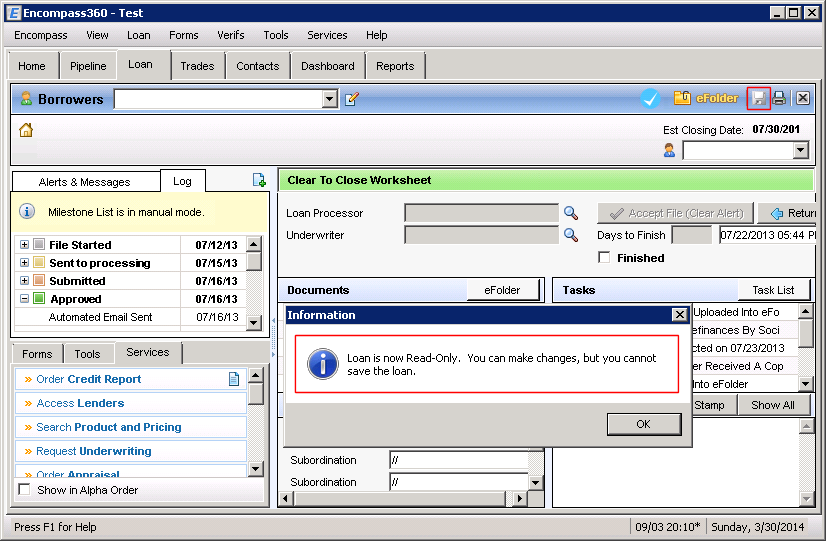
Task: Click the Underwriter search magnifier icon
Action: pyautogui.click(x=571, y=235)
